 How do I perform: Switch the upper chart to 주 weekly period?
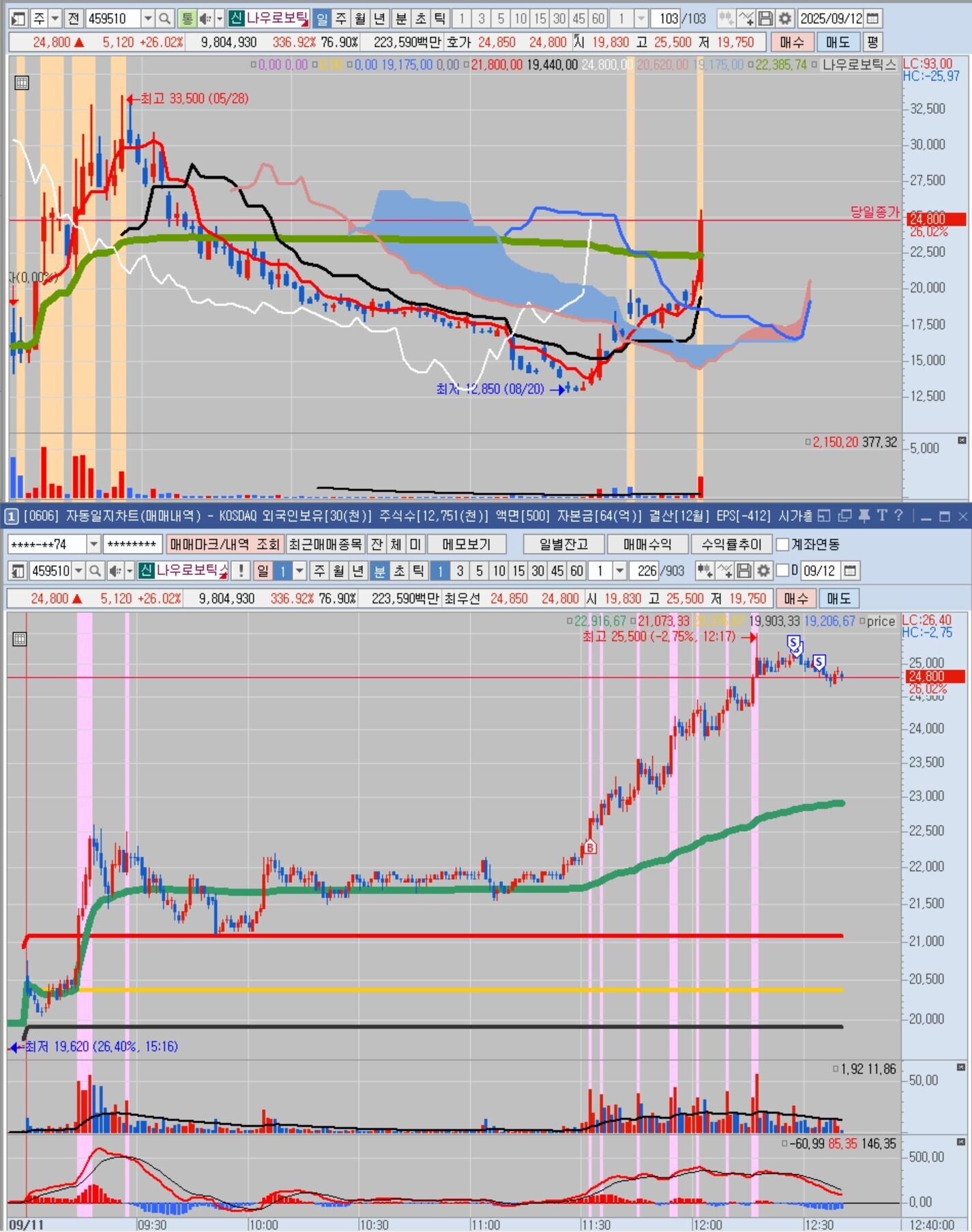click(341, 18)
